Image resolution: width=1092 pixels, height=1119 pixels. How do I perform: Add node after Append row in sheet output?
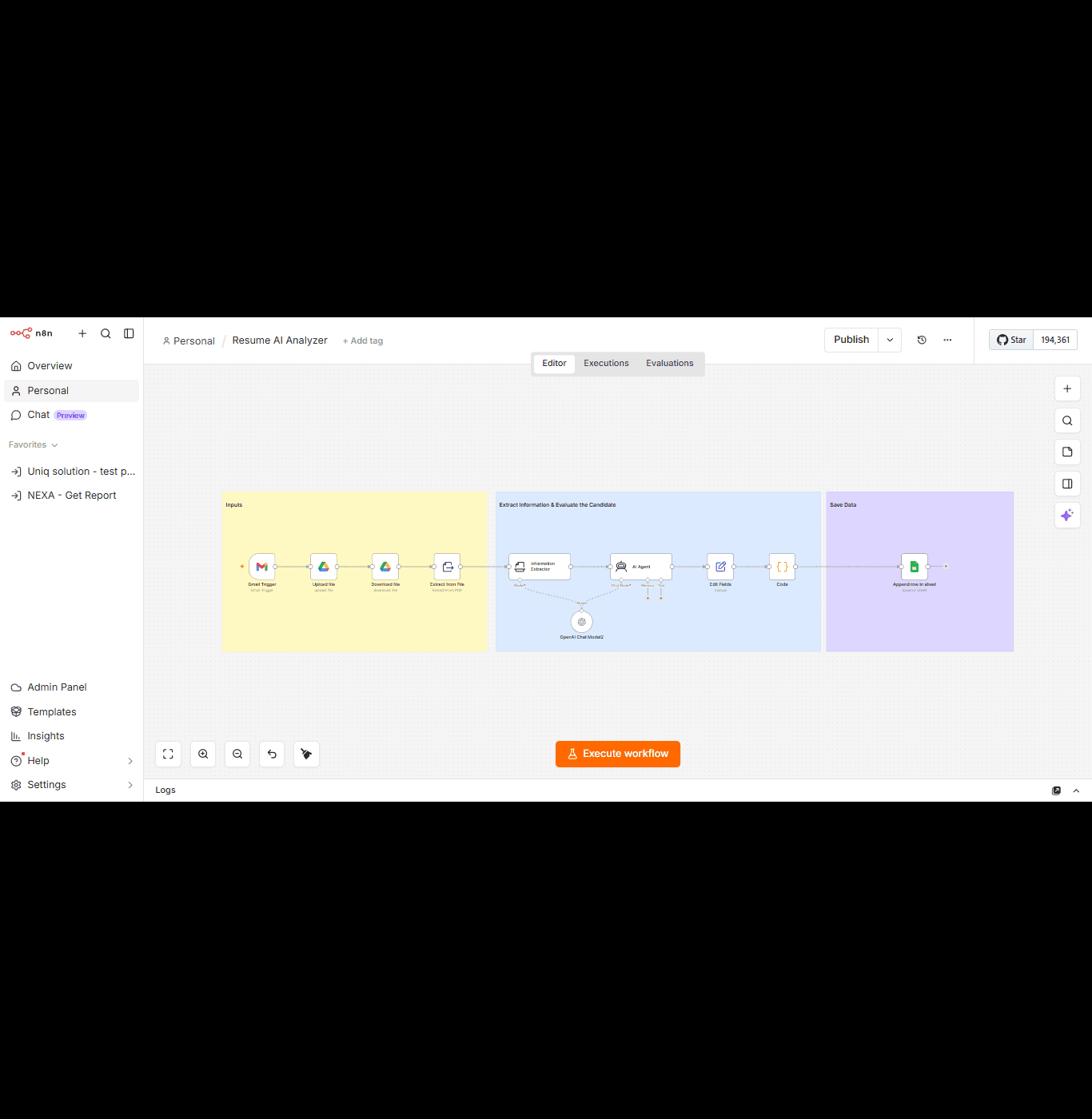point(947,566)
